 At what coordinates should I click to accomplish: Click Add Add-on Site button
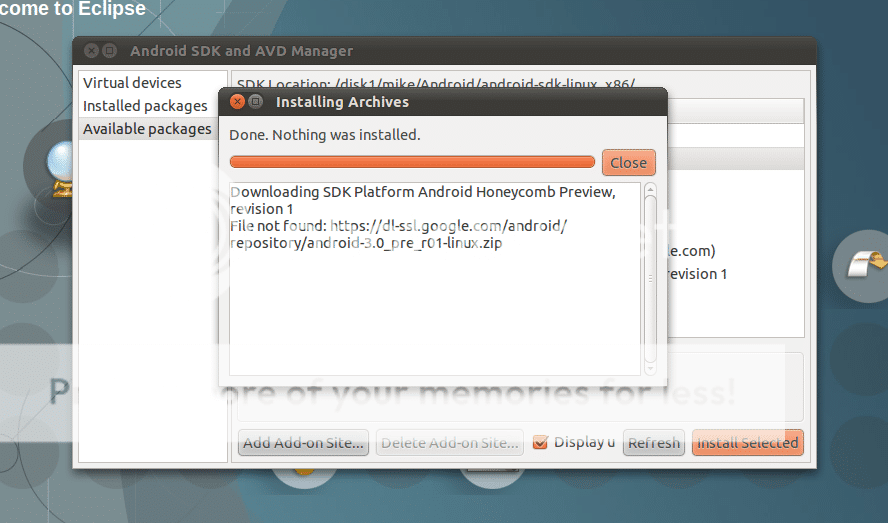point(303,443)
